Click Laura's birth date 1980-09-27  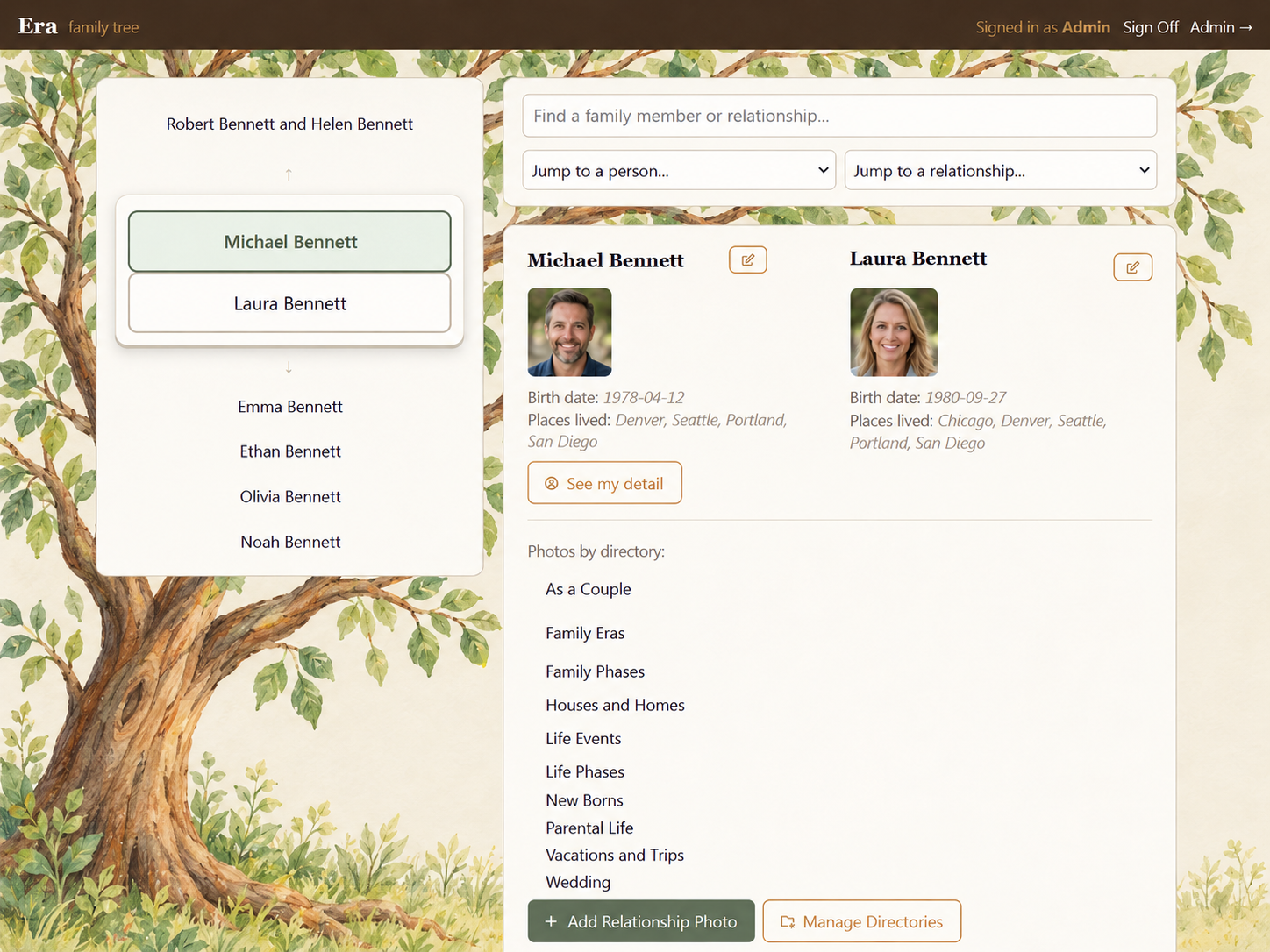966,397
